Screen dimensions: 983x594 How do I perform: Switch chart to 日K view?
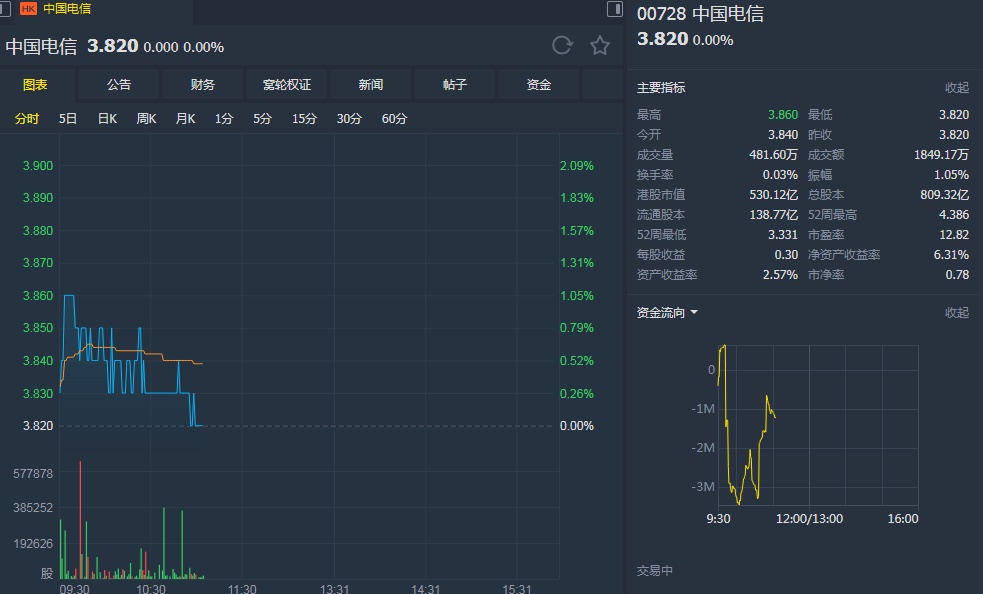107,119
